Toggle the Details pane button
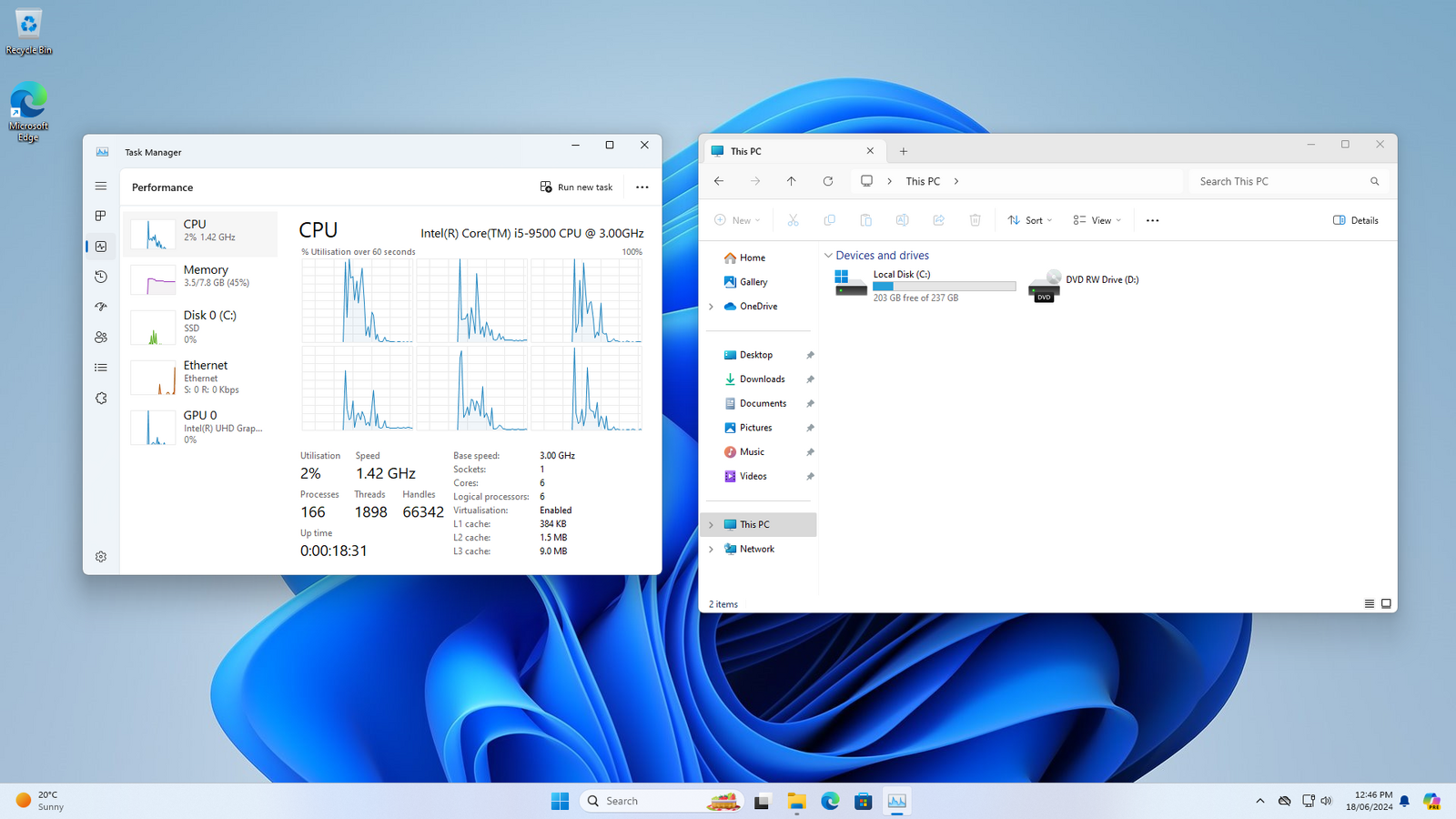The width and height of the screenshot is (1456, 819). click(1356, 220)
